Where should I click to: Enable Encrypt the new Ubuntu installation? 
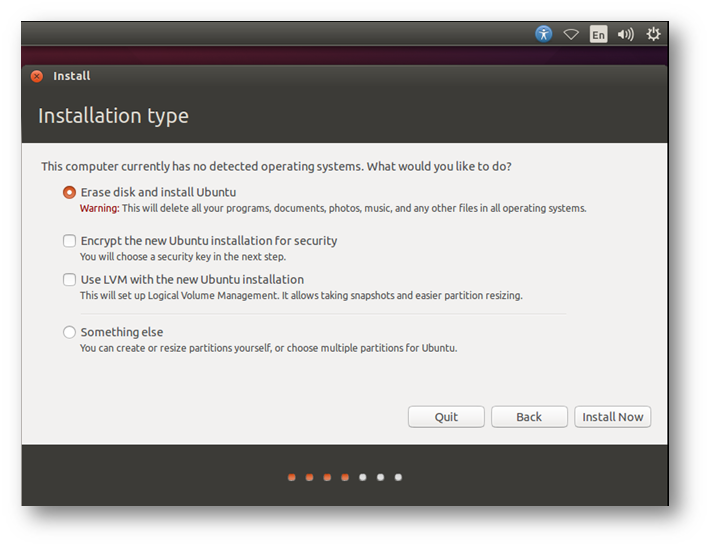click(x=69, y=241)
